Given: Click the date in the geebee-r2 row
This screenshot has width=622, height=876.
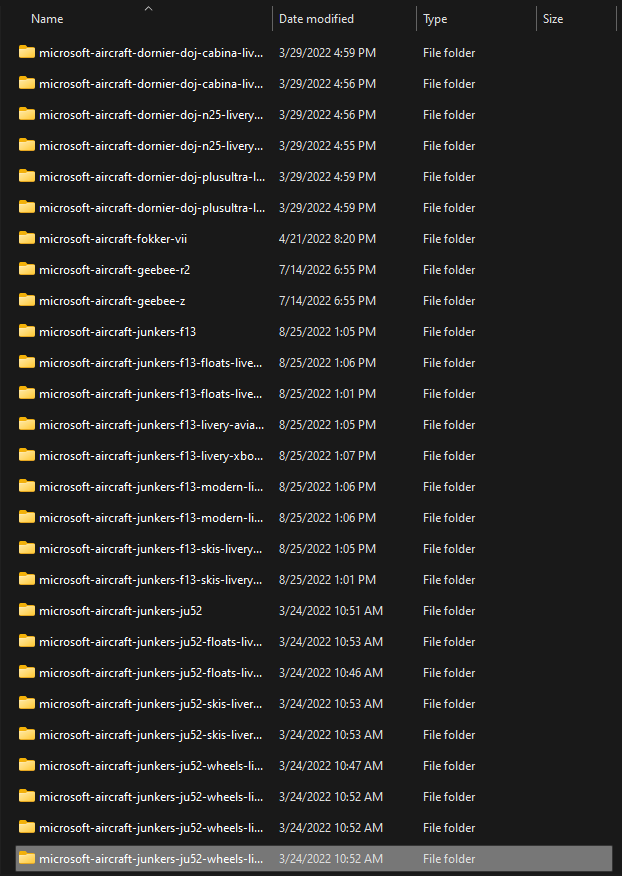Looking at the screenshot, I should [327, 269].
